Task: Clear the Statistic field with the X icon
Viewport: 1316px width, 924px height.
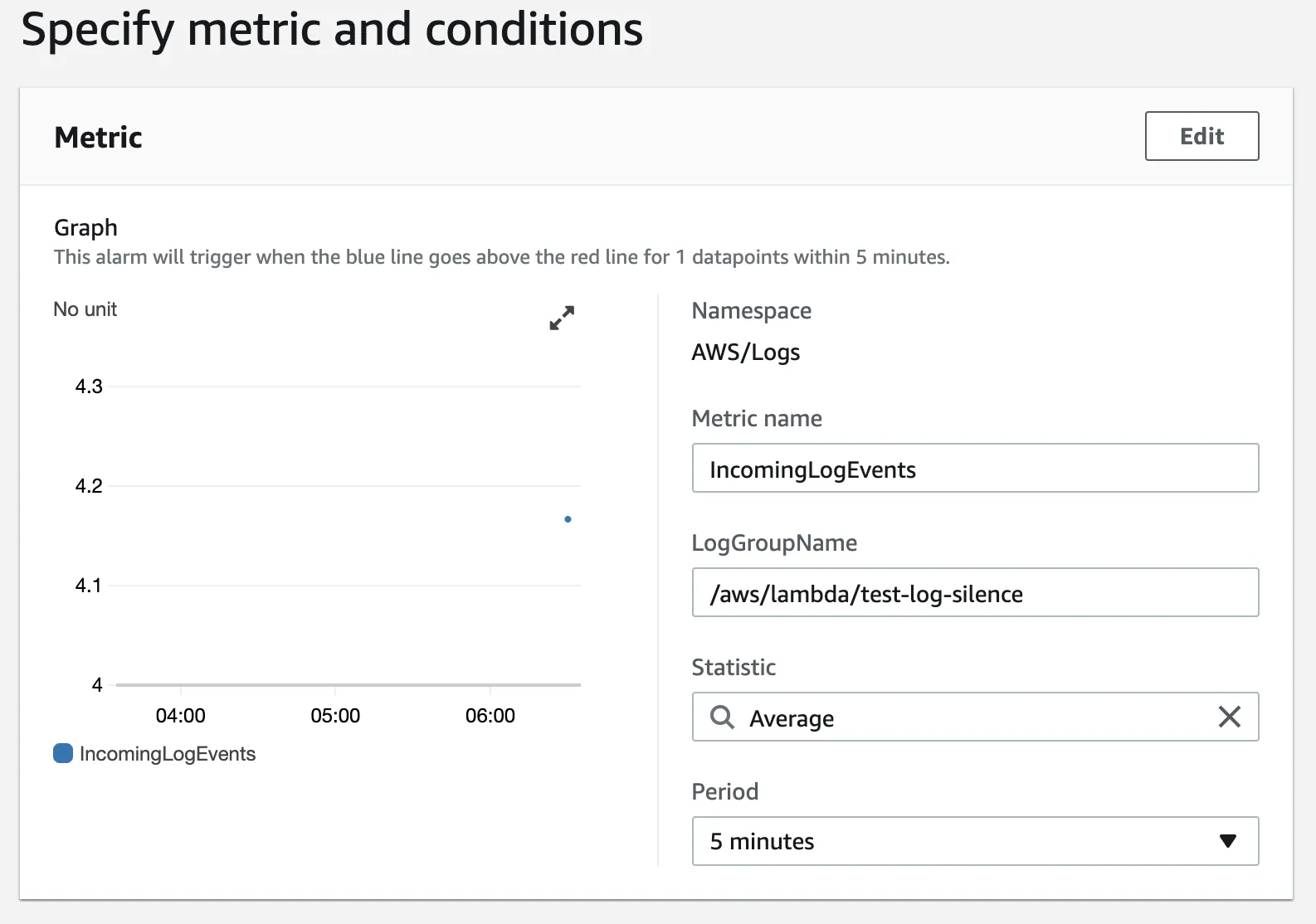Action: (x=1229, y=717)
